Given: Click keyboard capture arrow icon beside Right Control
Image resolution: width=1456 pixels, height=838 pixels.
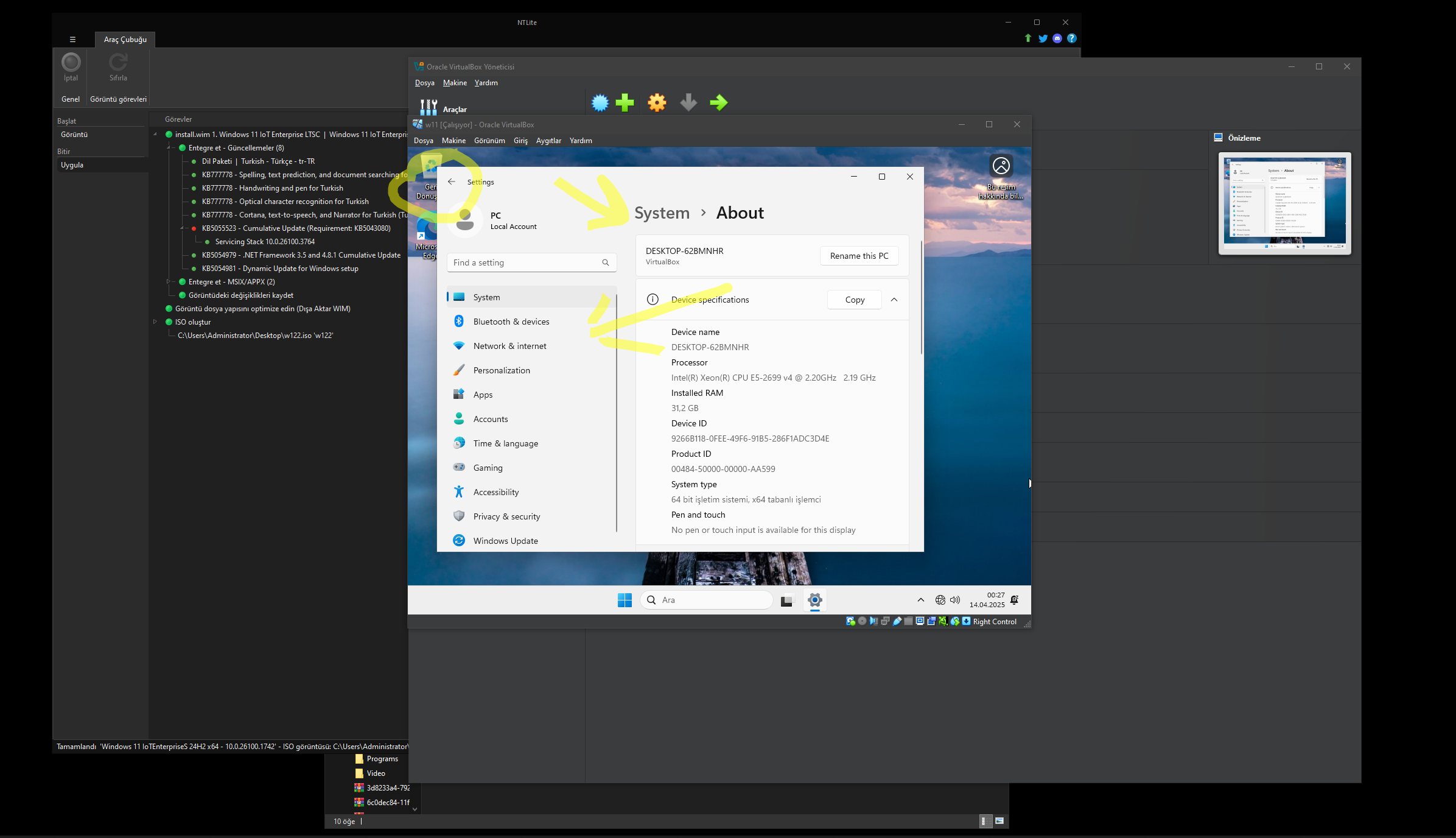Looking at the screenshot, I should pos(966,621).
